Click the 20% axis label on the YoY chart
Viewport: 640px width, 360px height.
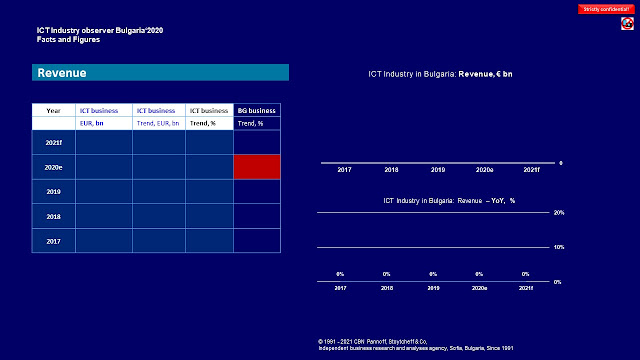[x=559, y=213]
